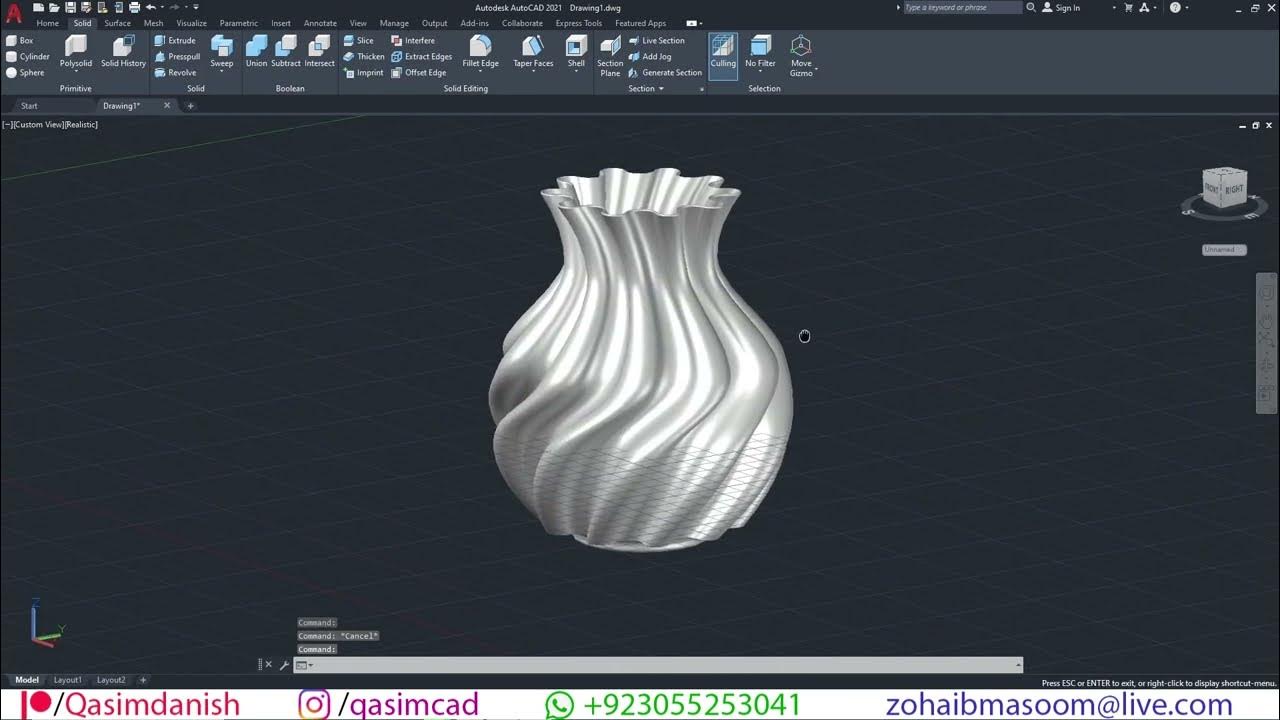Select the Extrude tool

175,41
